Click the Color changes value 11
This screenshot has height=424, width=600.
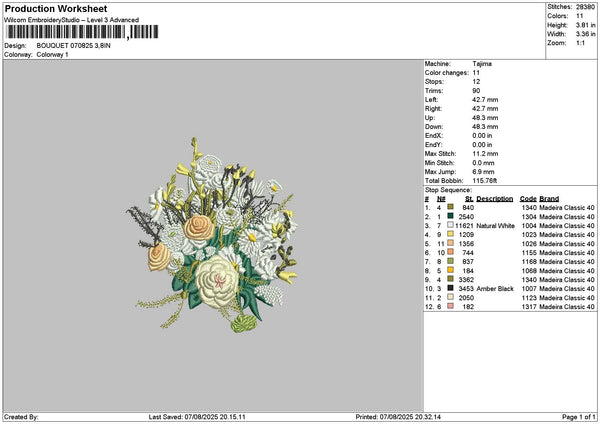(x=476, y=73)
